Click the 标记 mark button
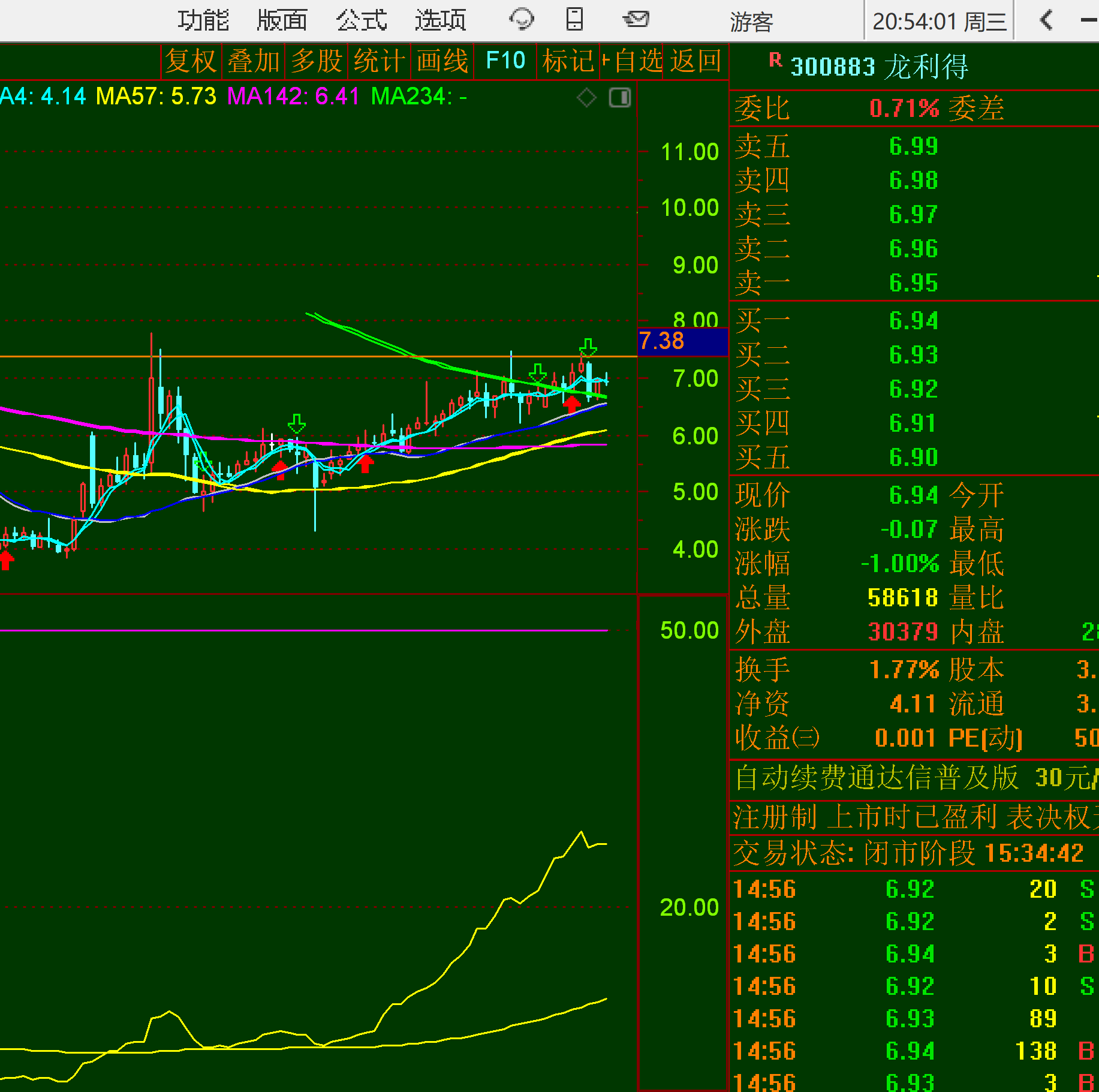The width and height of the screenshot is (1099, 1092). pyautogui.click(x=568, y=61)
